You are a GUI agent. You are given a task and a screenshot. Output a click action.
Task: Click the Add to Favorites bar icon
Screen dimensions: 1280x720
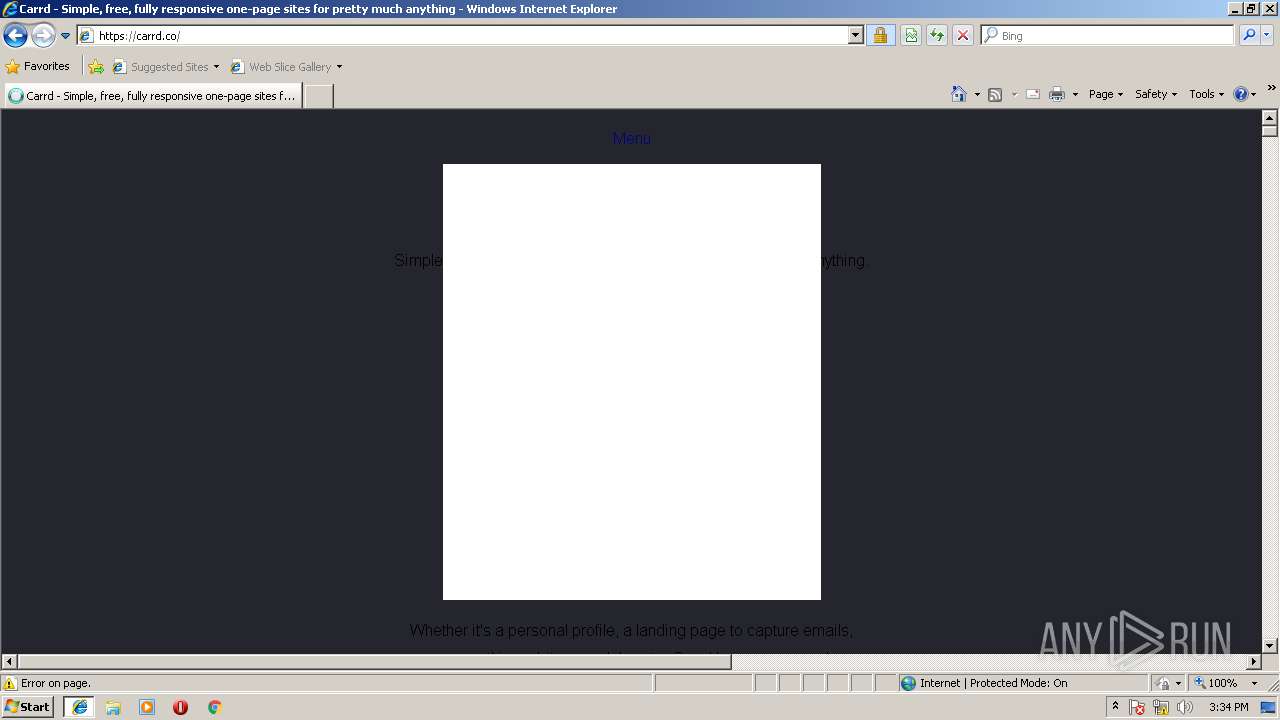(x=96, y=66)
